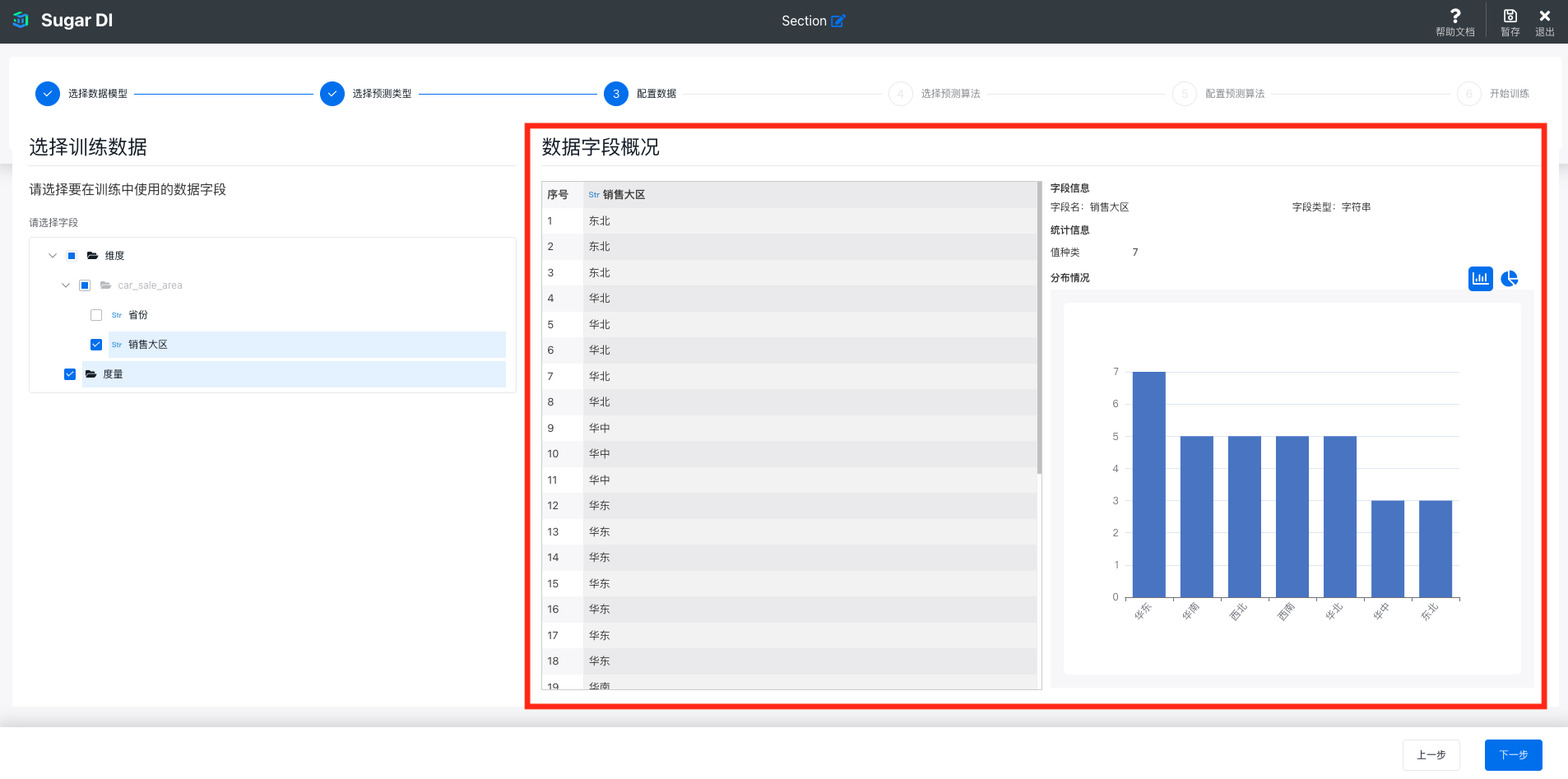Click the 暂存 save icon
The image size is (1568, 779).
click(1510, 16)
